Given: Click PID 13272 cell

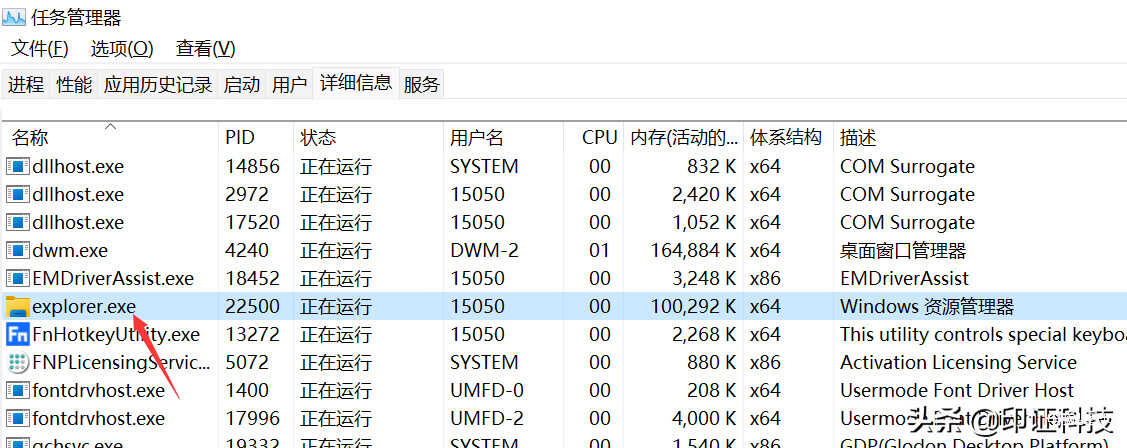Looking at the screenshot, I should [252, 335].
